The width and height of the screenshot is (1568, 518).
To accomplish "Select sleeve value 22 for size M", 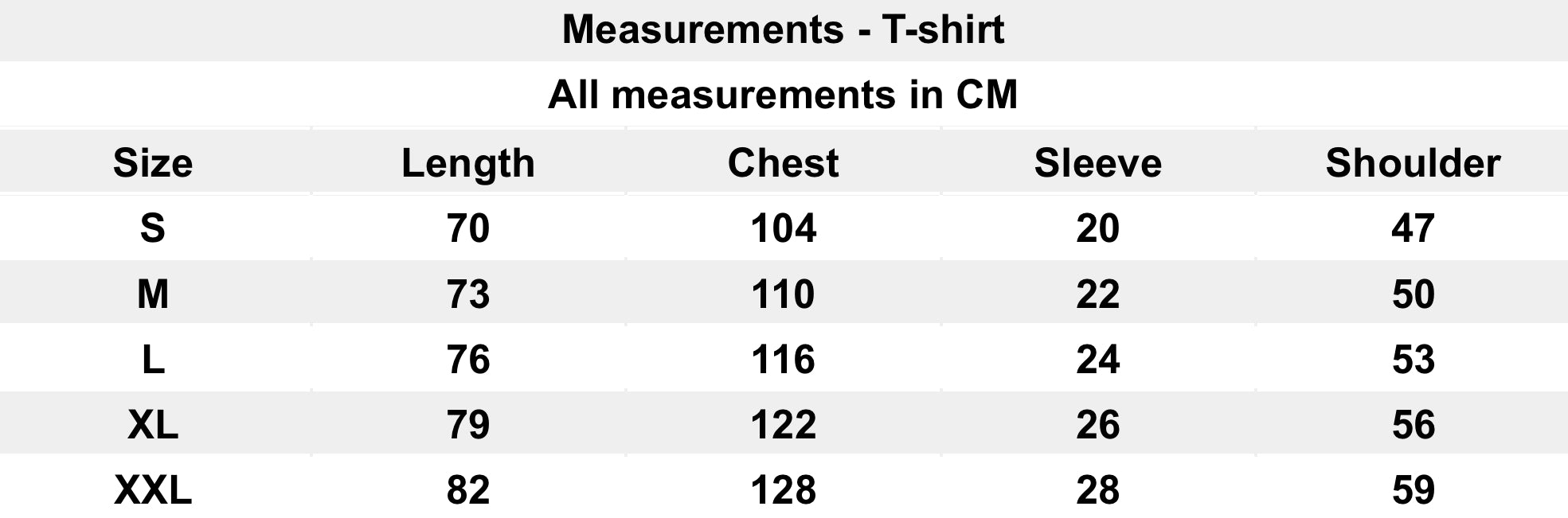I will (x=1097, y=294).
